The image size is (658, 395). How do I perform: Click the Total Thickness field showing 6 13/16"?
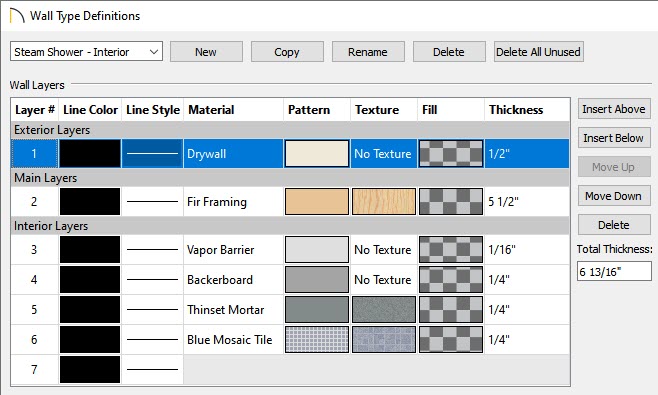[x=614, y=271]
